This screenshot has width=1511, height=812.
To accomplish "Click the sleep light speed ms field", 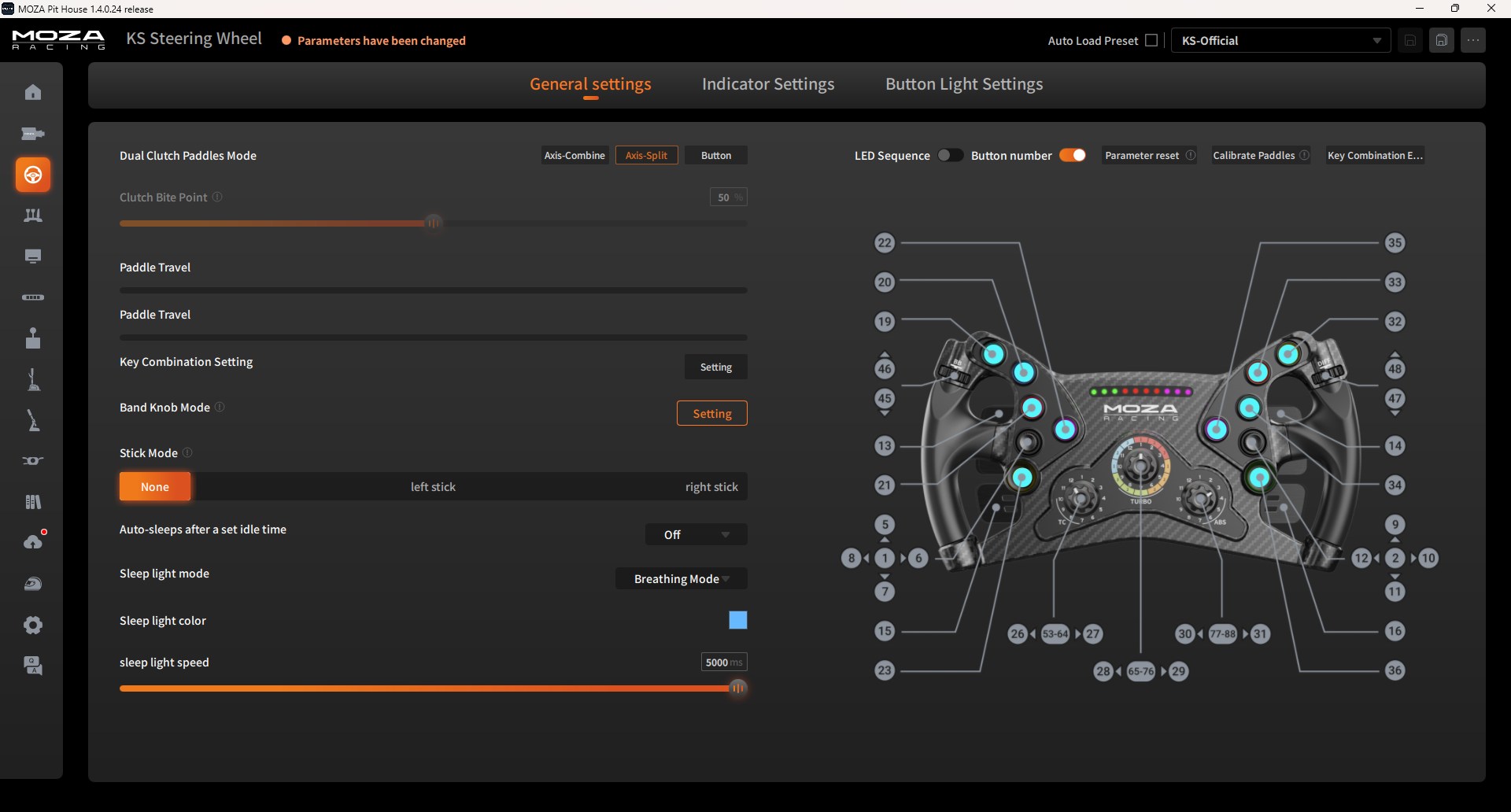I will coord(724,662).
